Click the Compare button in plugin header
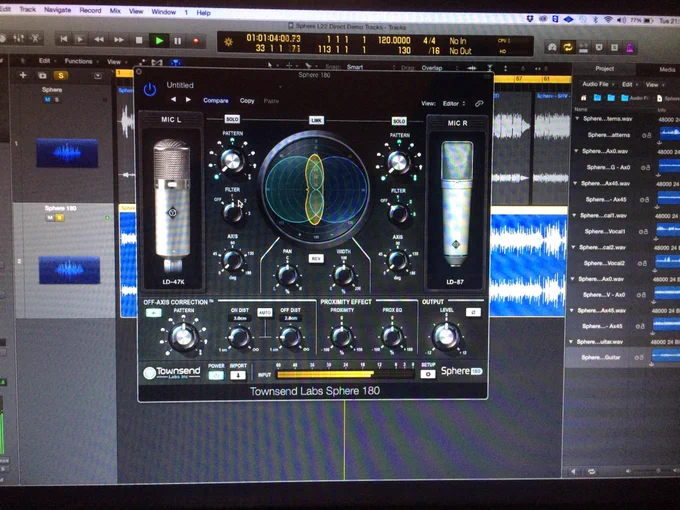680x510 pixels. [x=216, y=100]
